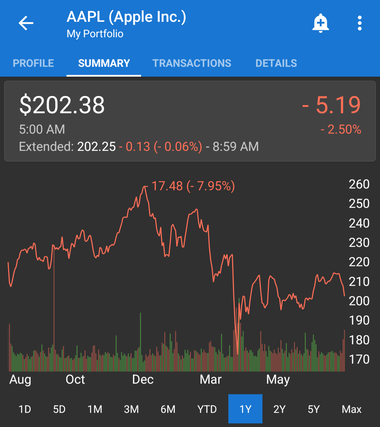This screenshot has height=427, width=380.
Task: Select the SUMMARY tab
Action: point(104,63)
